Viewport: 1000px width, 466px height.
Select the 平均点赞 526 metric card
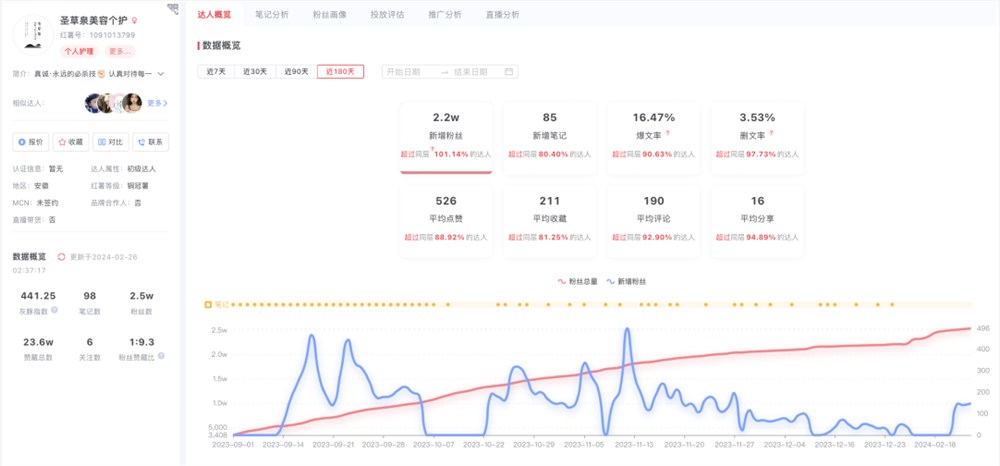pos(446,221)
